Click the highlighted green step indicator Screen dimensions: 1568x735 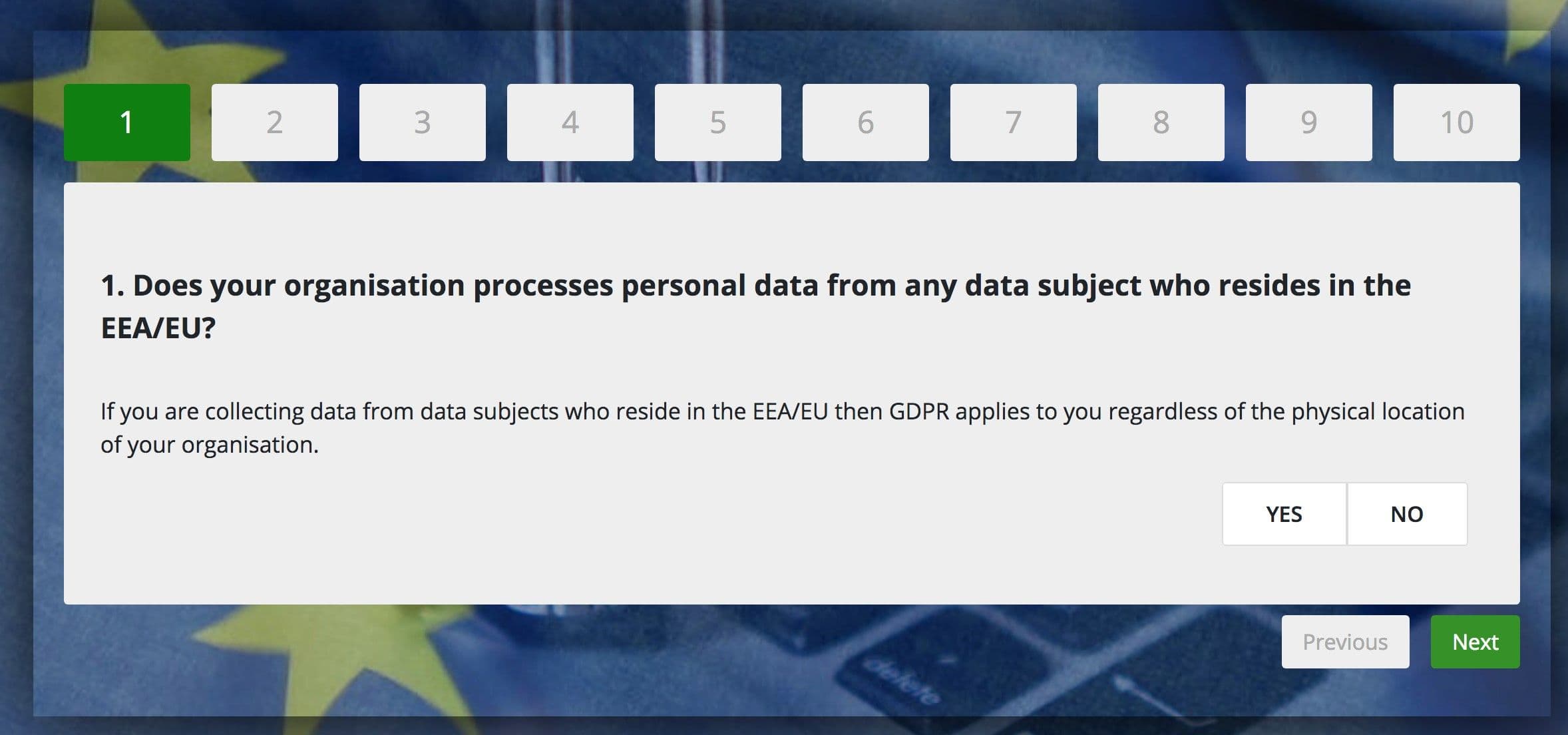[126, 122]
